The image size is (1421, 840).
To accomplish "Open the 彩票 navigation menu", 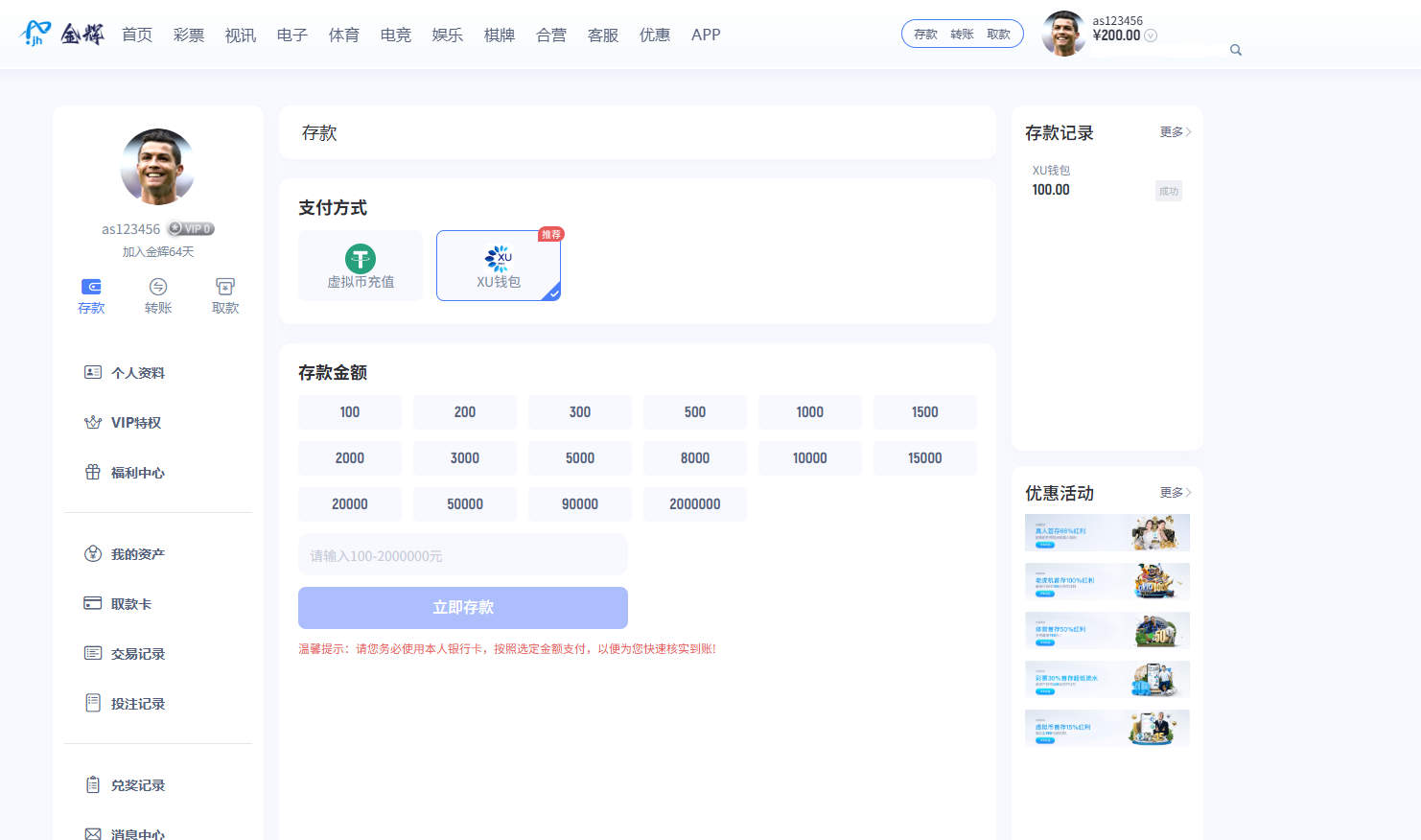I will point(189,35).
